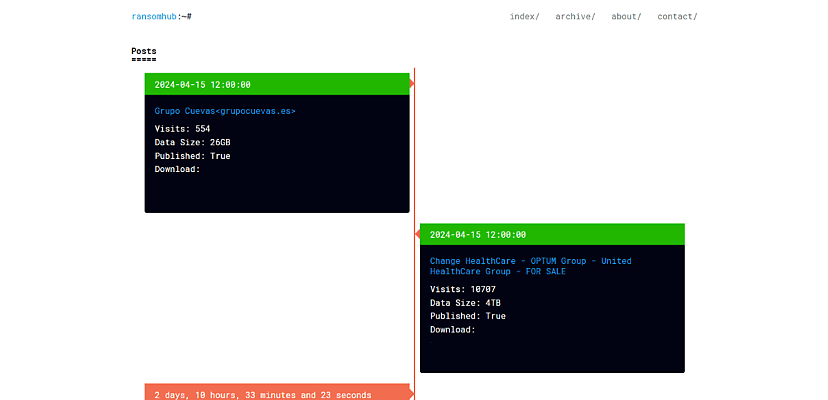Click 'Visits: 554' text in Grupo Cuevas card

(x=183, y=128)
